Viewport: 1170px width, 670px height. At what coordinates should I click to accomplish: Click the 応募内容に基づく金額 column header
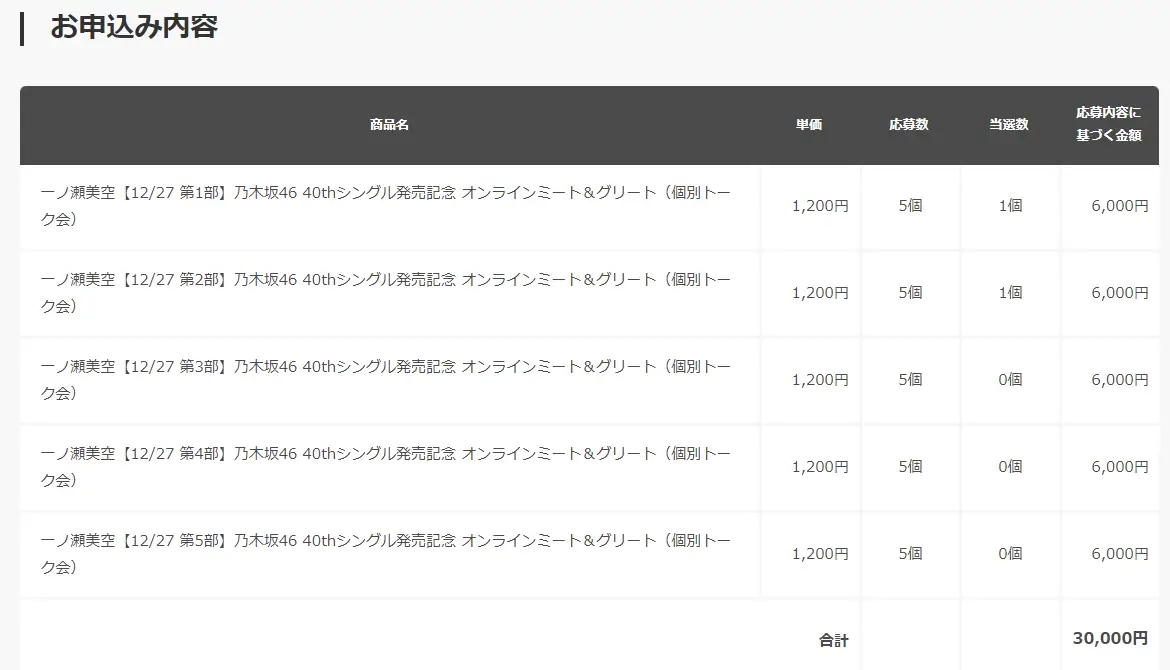[x=1108, y=124]
